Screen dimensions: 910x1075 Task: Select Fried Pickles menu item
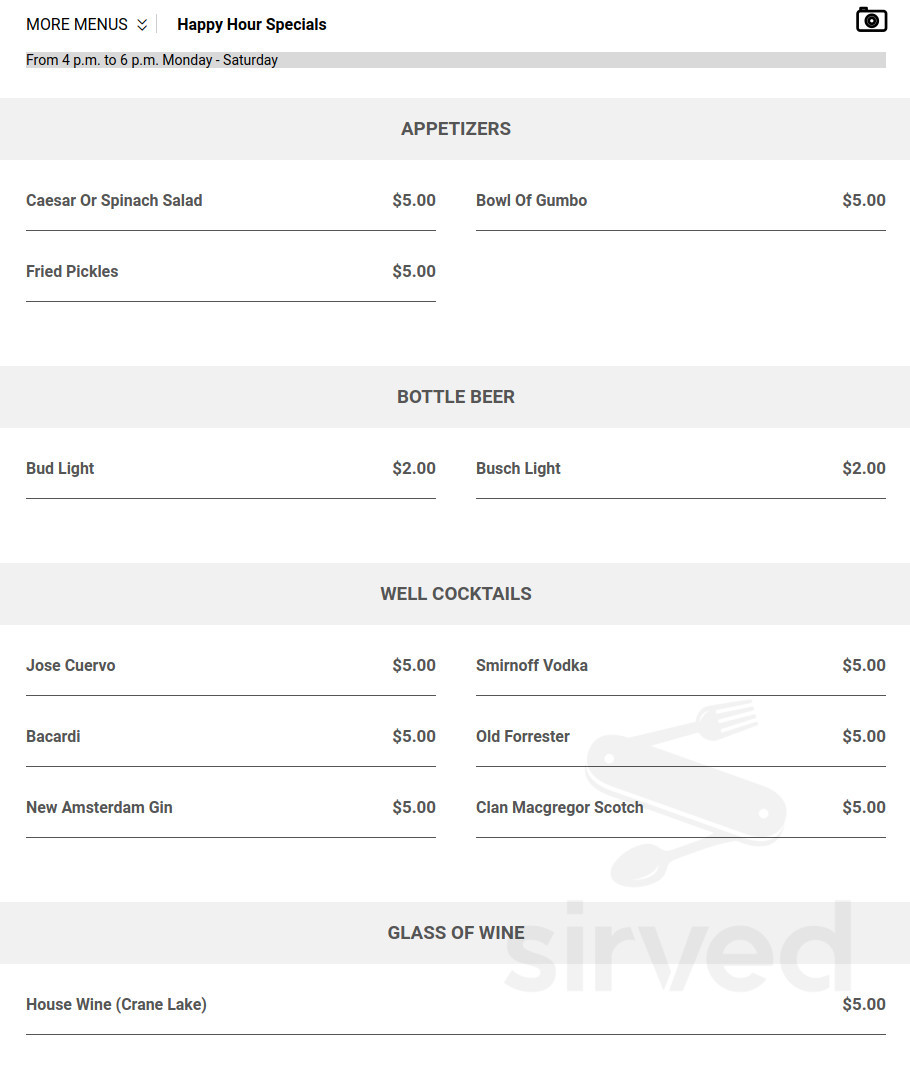click(x=230, y=271)
